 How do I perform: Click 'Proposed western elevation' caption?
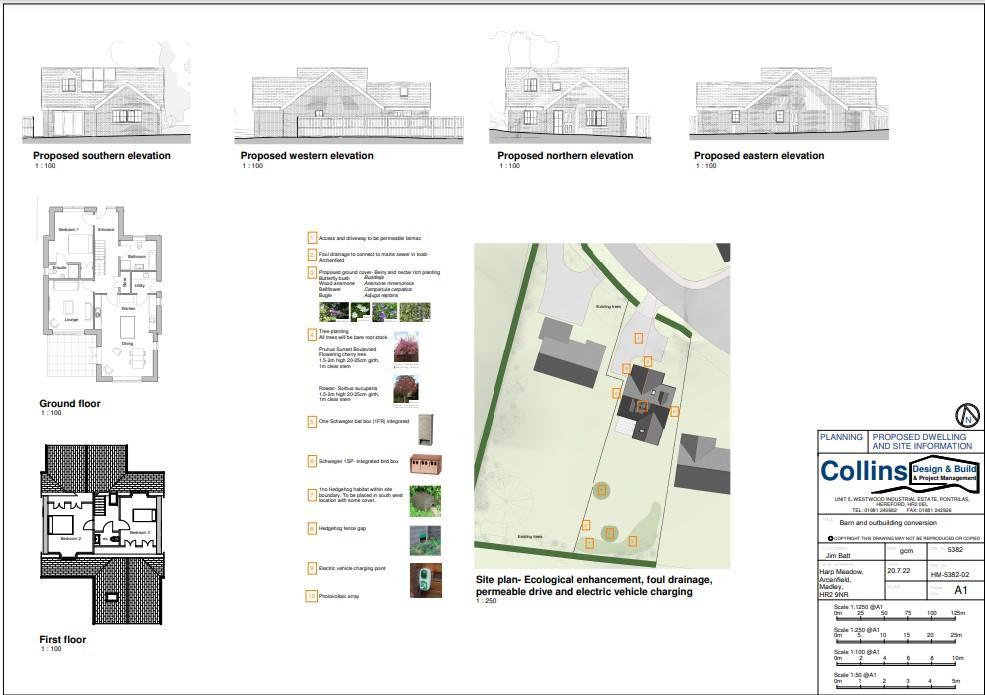click(x=307, y=156)
